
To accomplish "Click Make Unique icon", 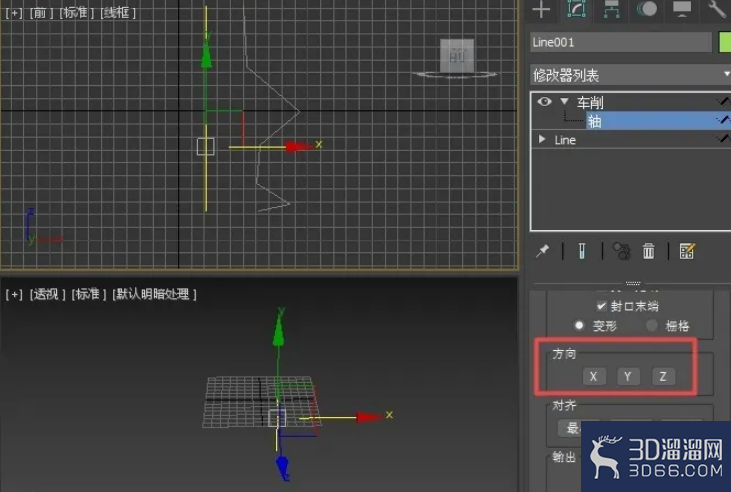I will tap(621, 251).
